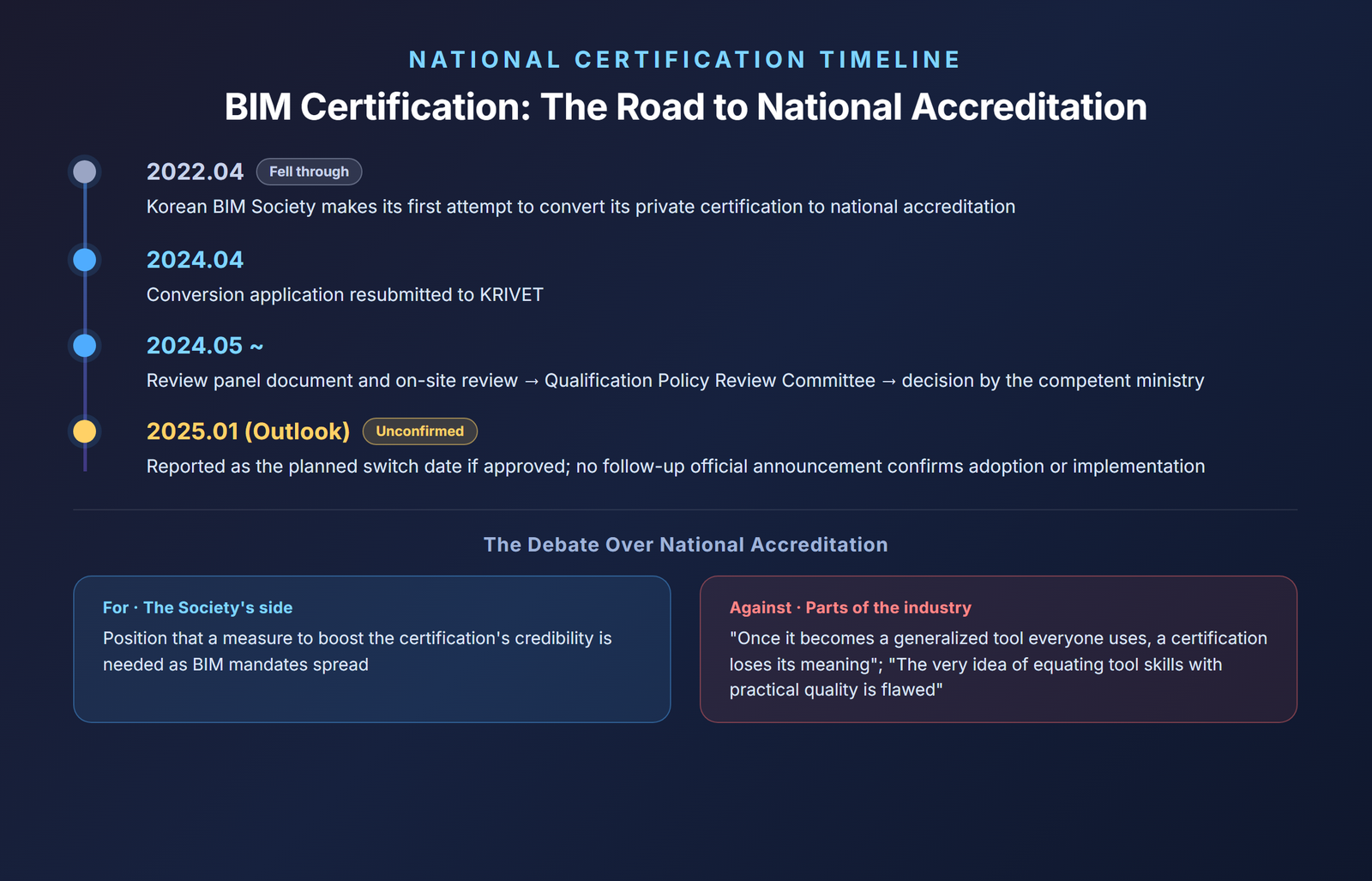Select the '2022.04' date heading
The width and height of the screenshot is (1372, 881).
click(195, 172)
